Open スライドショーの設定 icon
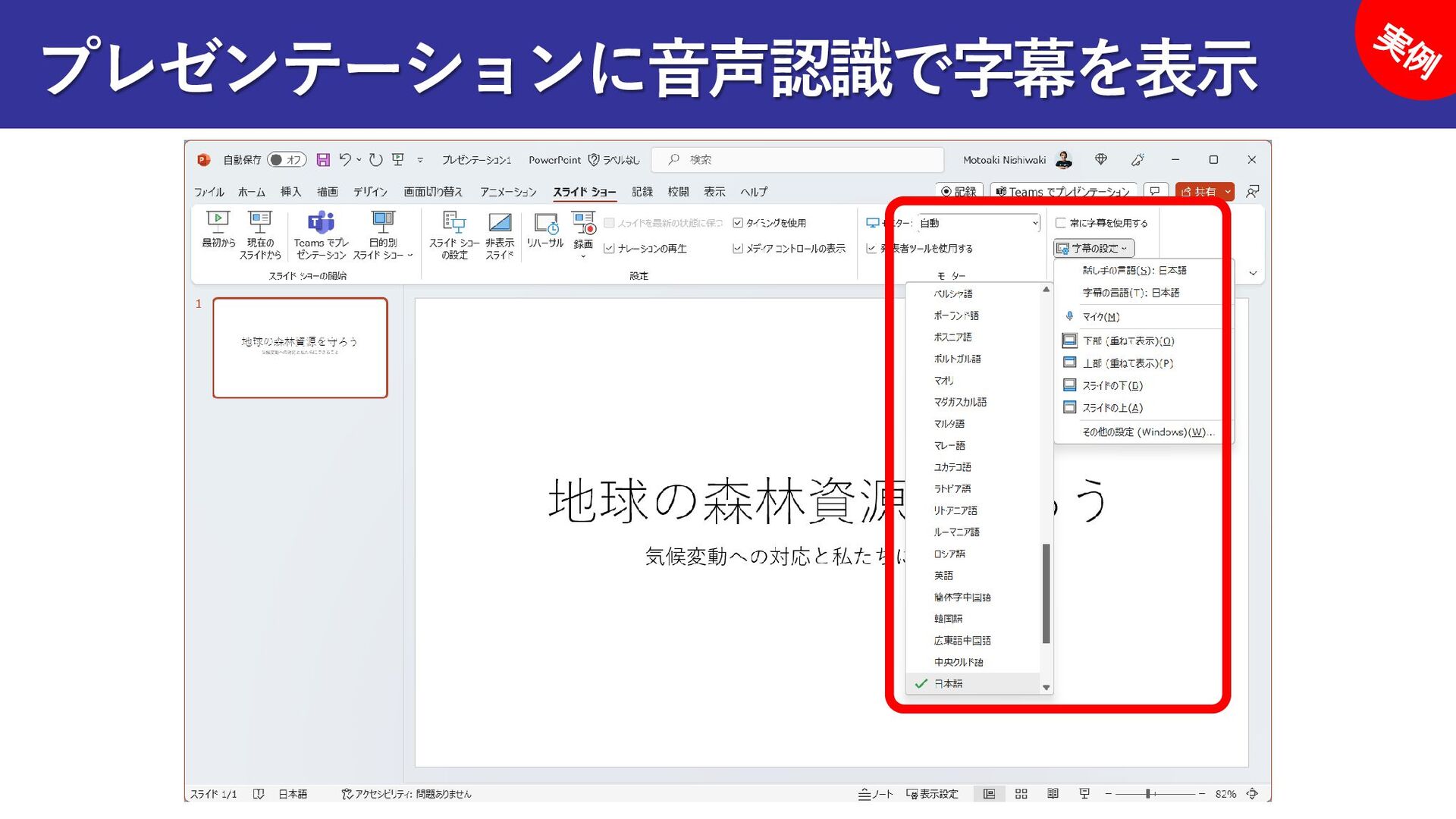Image resolution: width=1456 pixels, height=819 pixels. [453, 223]
